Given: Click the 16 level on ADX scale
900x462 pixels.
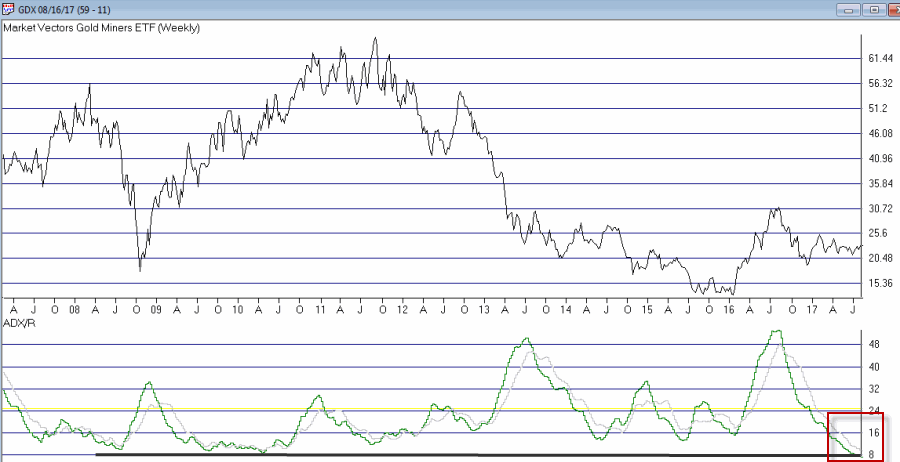Looking at the screenshot, I should click(x=875, y=433).
